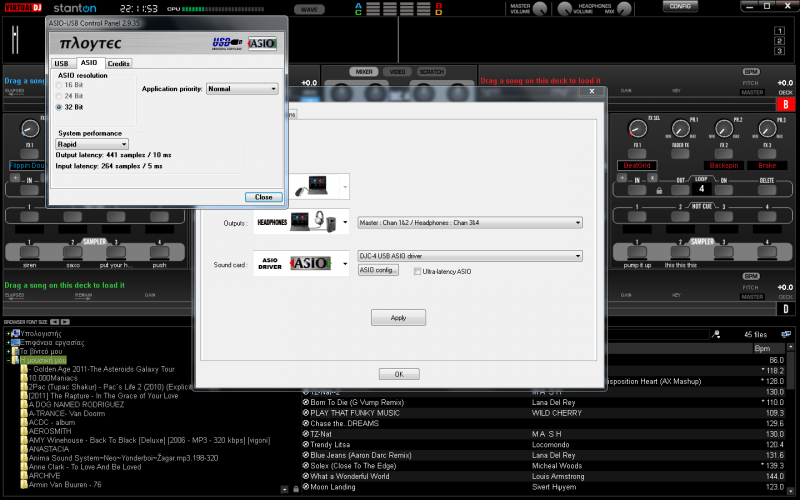Select the ASIO tab in control panel
This screenshot has width=800, height=500.
89,62
